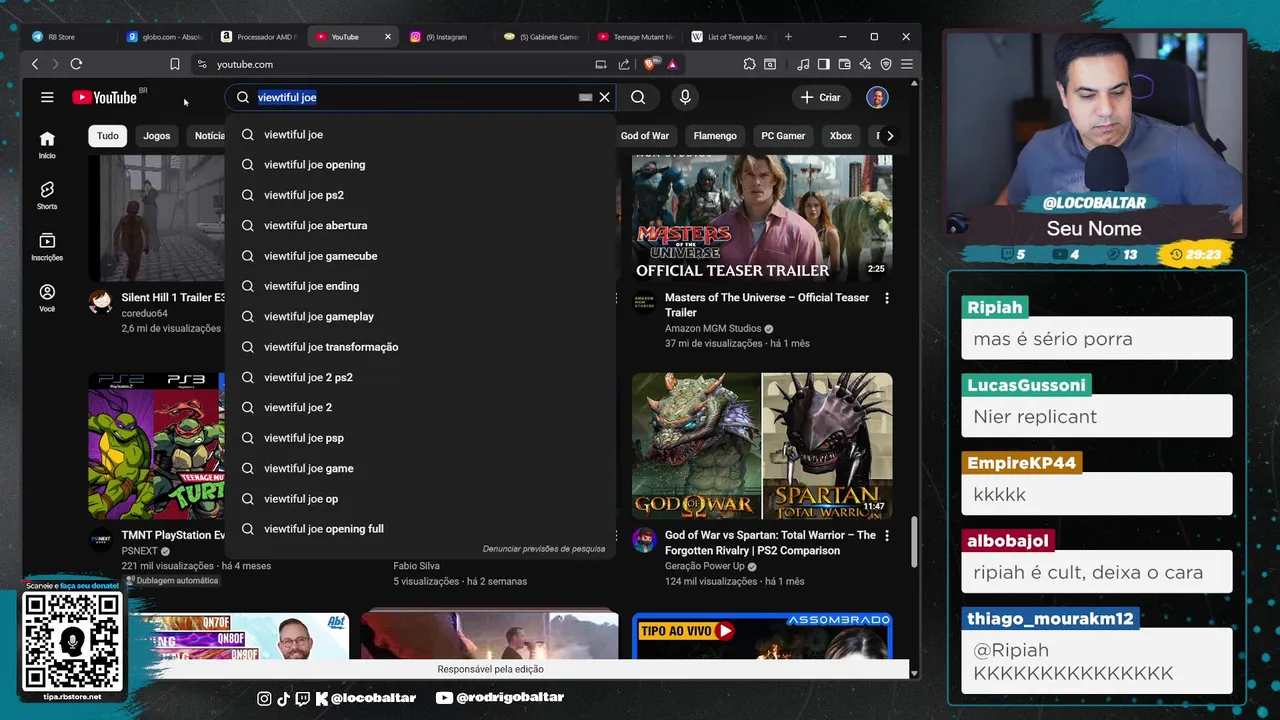Screen dimensions: 1280x720
Task: Open Masters of the Universe teaser thumbnail
Action: click(x=762, y=217)
